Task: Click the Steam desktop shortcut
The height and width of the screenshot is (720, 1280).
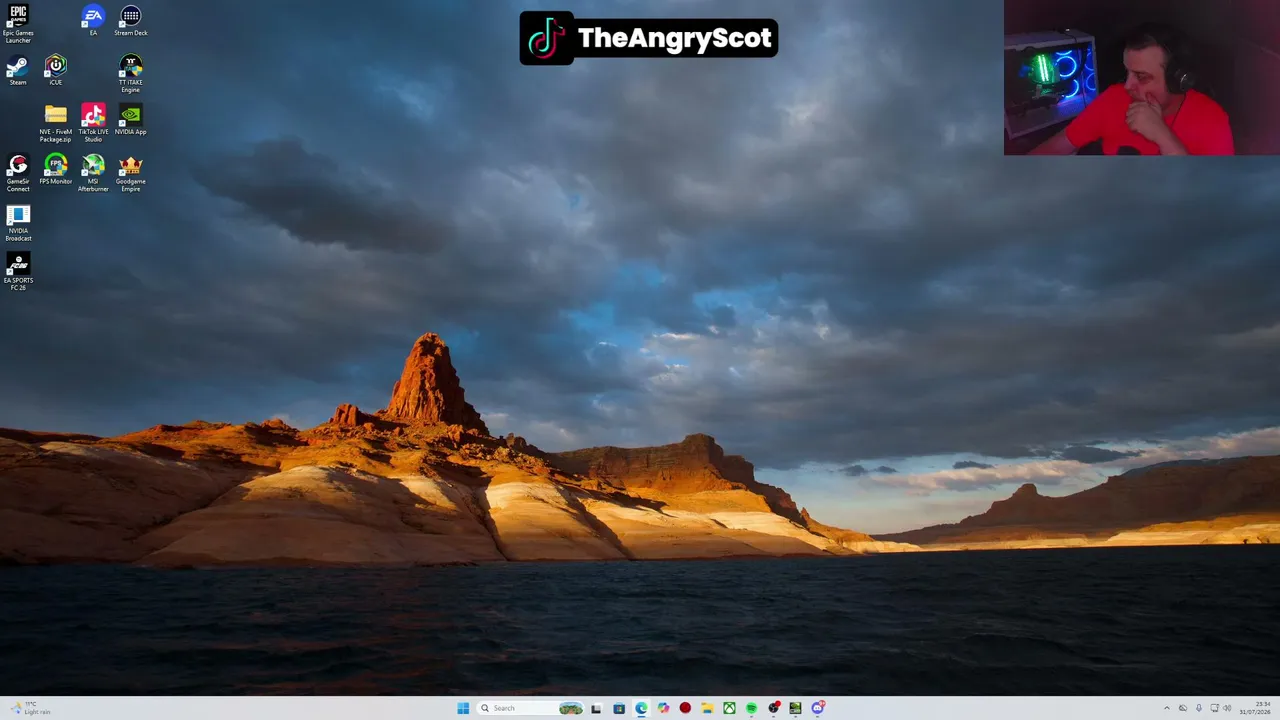Action: pyautogui.click(x=18, y=71)
